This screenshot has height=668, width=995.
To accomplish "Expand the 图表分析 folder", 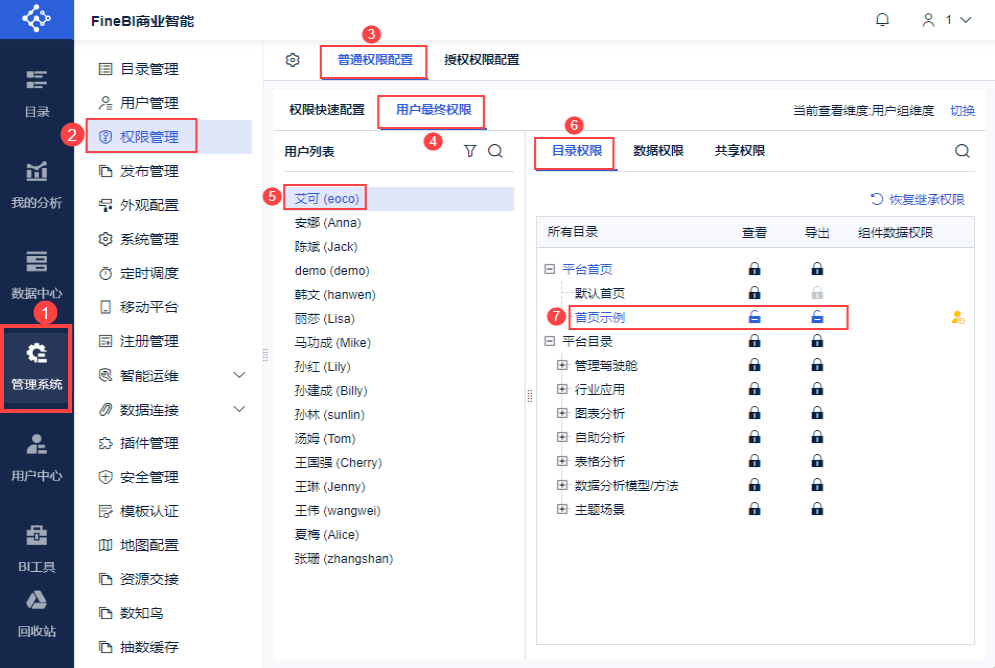I will [x=562, y=413].
